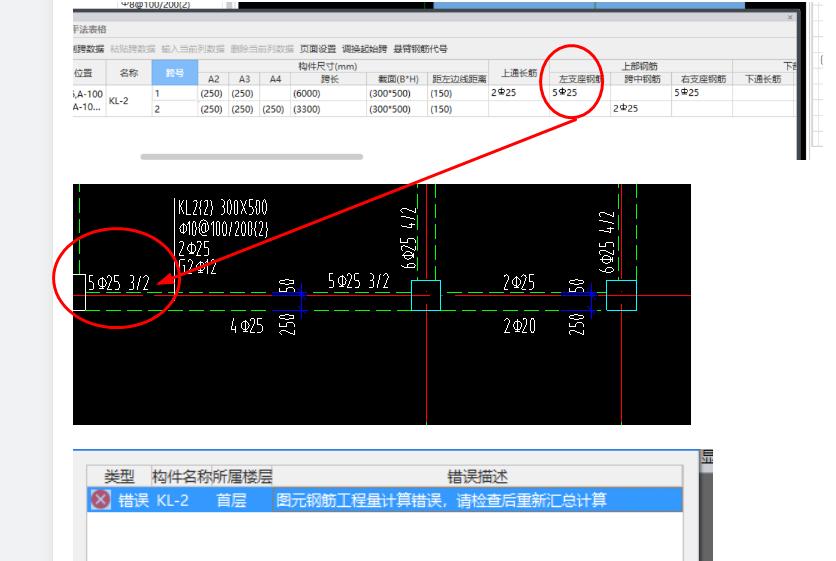
Task: Click the greyed 粘贴跨数据 toolbar item
Action: coord(133,49)
